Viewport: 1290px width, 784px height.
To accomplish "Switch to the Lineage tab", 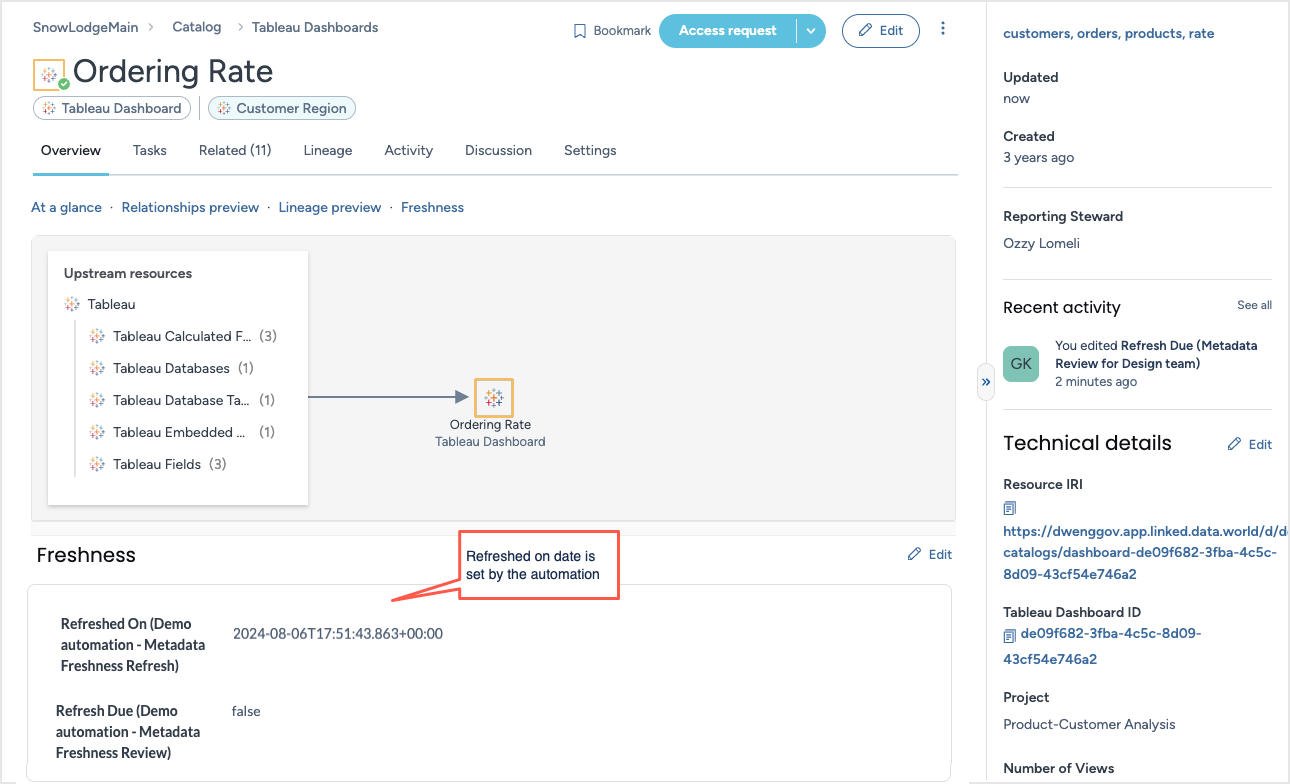I will tap(327, 150).
